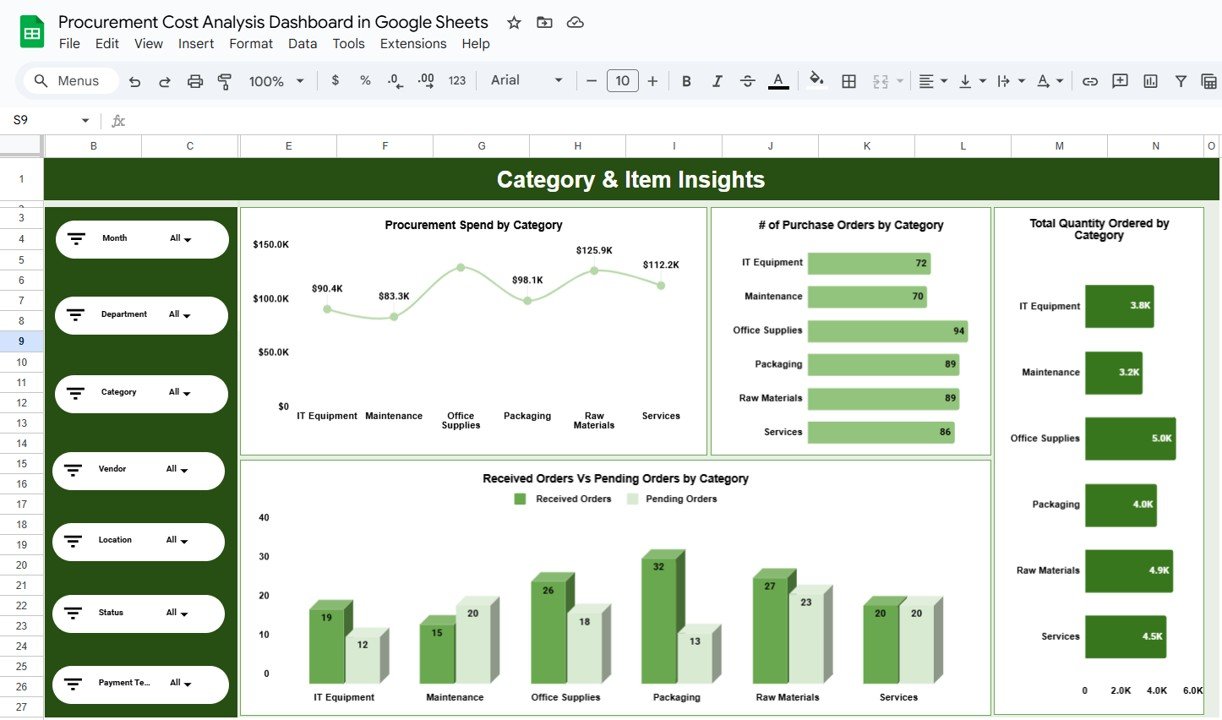Select the Paint format tool

click(x=225, y=81)
